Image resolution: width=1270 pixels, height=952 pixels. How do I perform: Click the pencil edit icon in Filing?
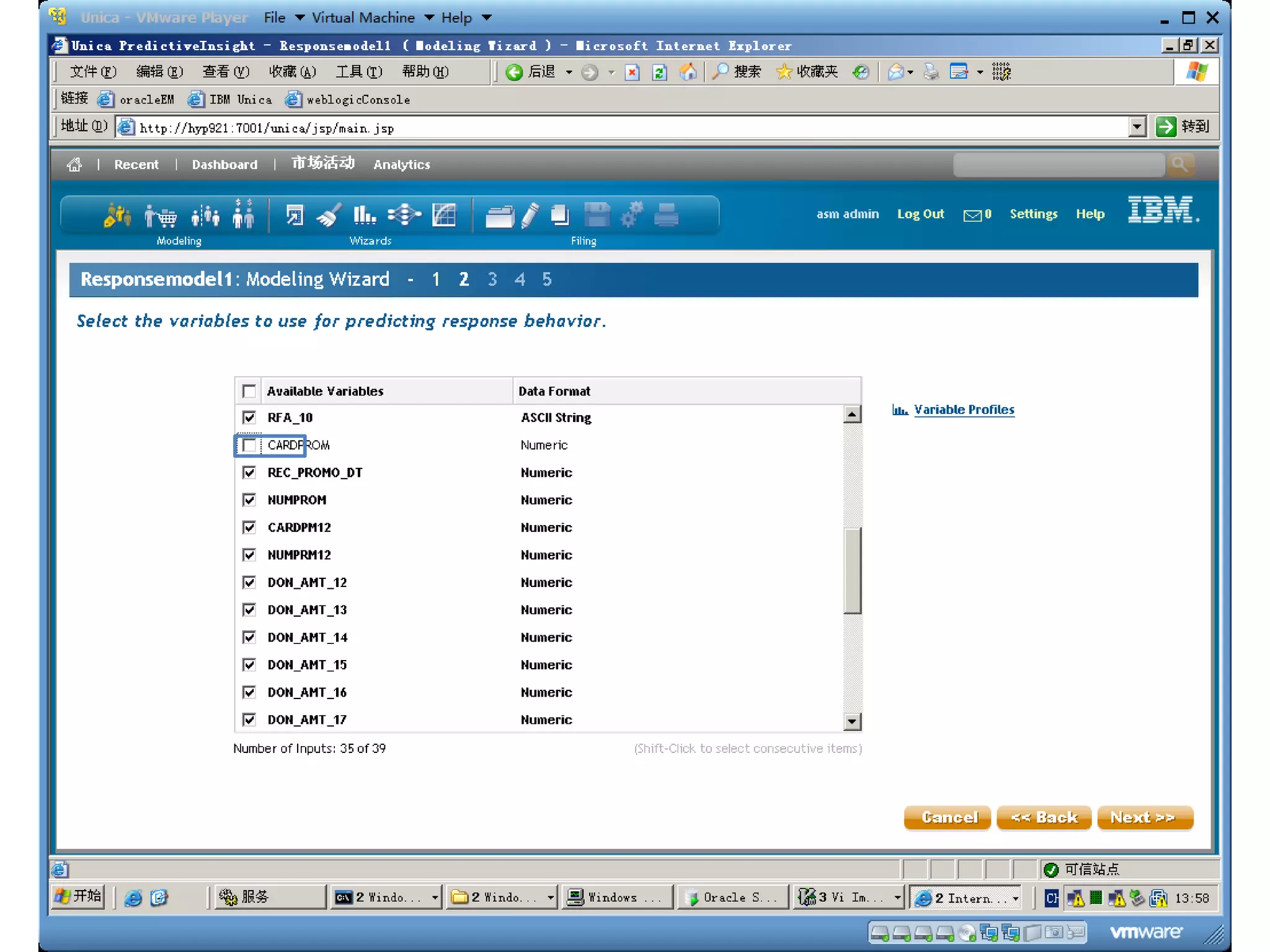coord(530,216)
